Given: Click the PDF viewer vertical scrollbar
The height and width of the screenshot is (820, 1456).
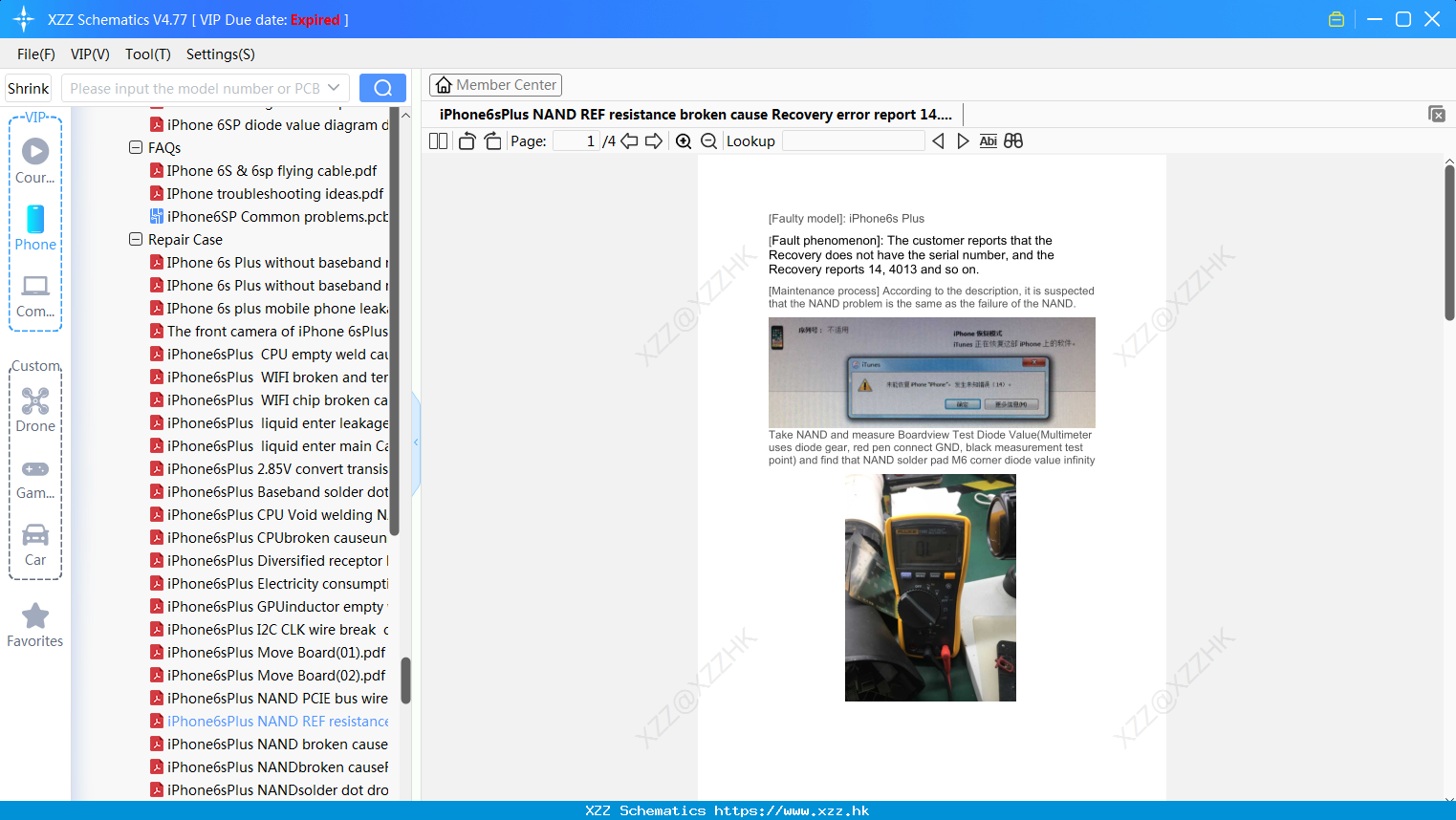Looking at the screenshot, I should tap(1449, 243).
